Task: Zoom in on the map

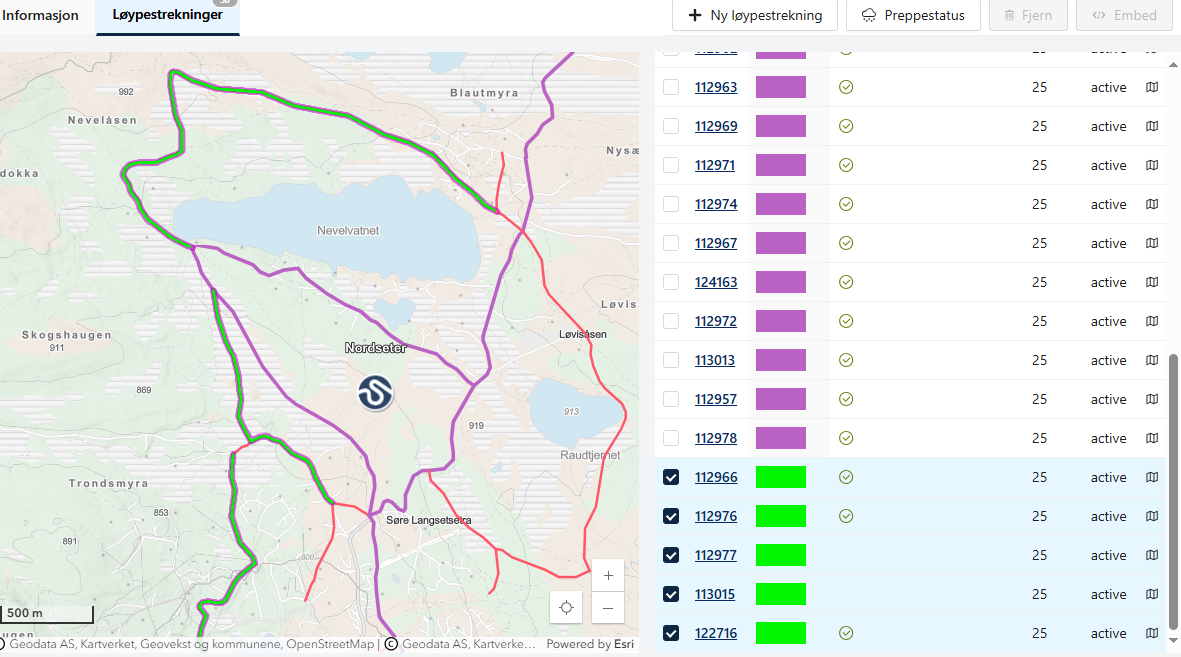Action: coord(608,576)
